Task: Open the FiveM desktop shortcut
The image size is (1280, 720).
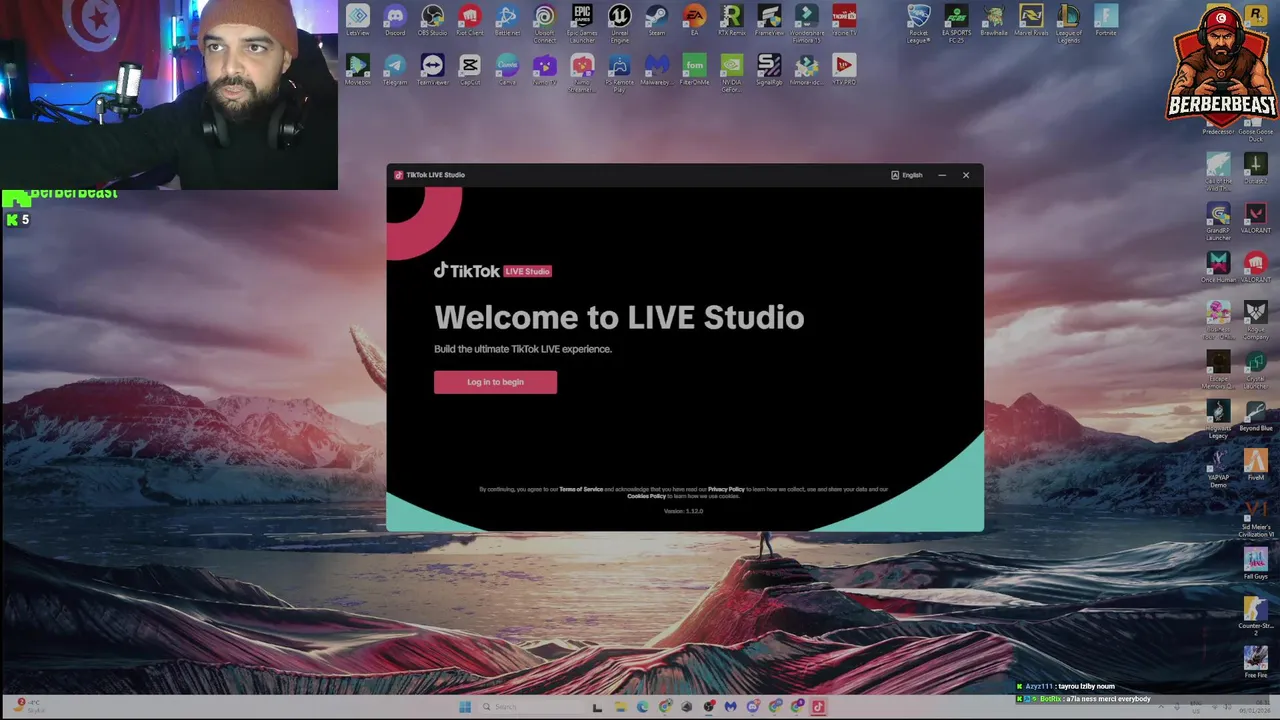Action: tap(1255, 465)
